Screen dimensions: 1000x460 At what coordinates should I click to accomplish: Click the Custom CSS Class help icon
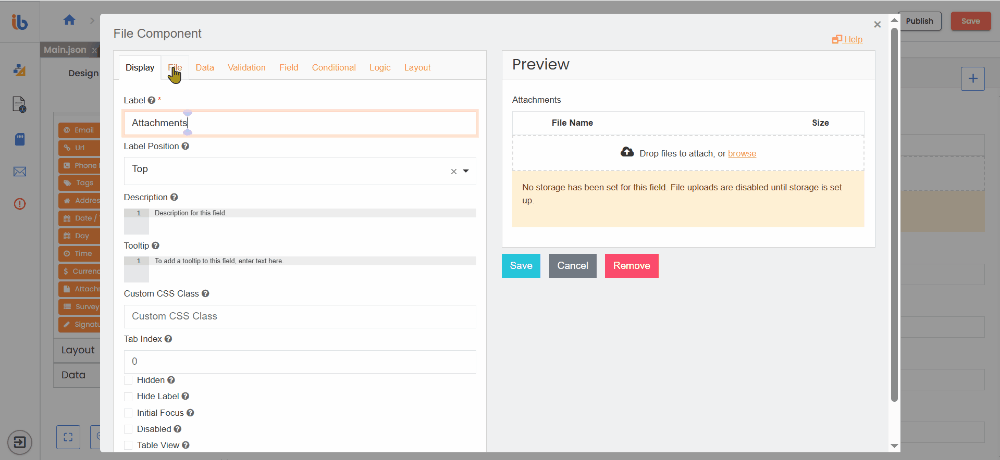point(205,294)
